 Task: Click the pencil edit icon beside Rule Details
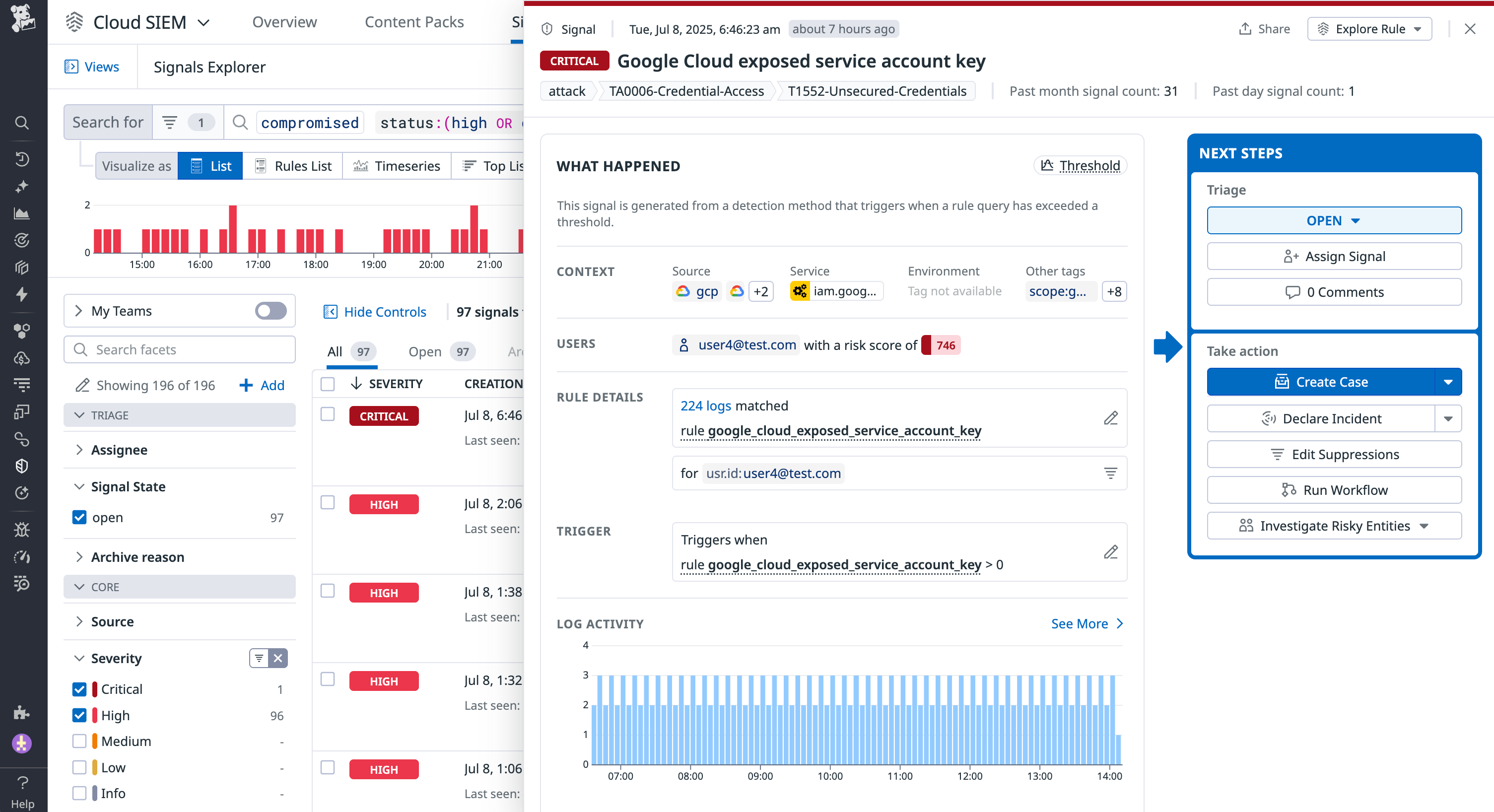pyautogui.click(x=1111, y=417)
